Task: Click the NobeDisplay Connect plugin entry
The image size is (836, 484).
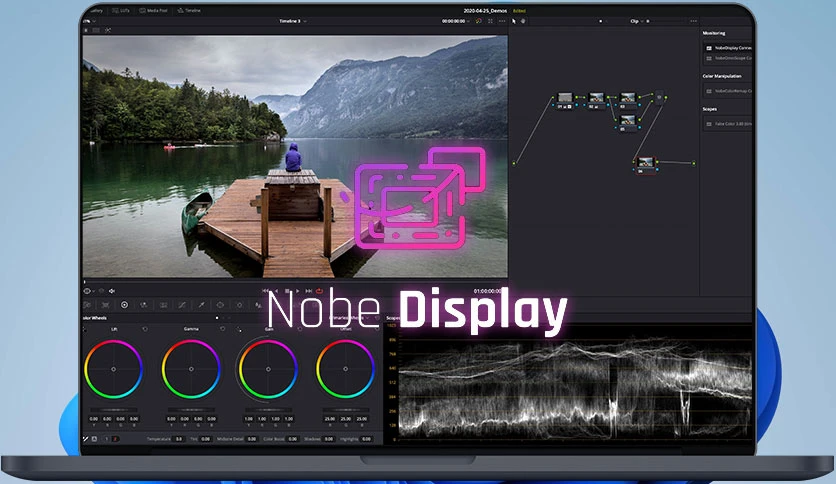Action: pyautogui.click(x=728, y=48)
